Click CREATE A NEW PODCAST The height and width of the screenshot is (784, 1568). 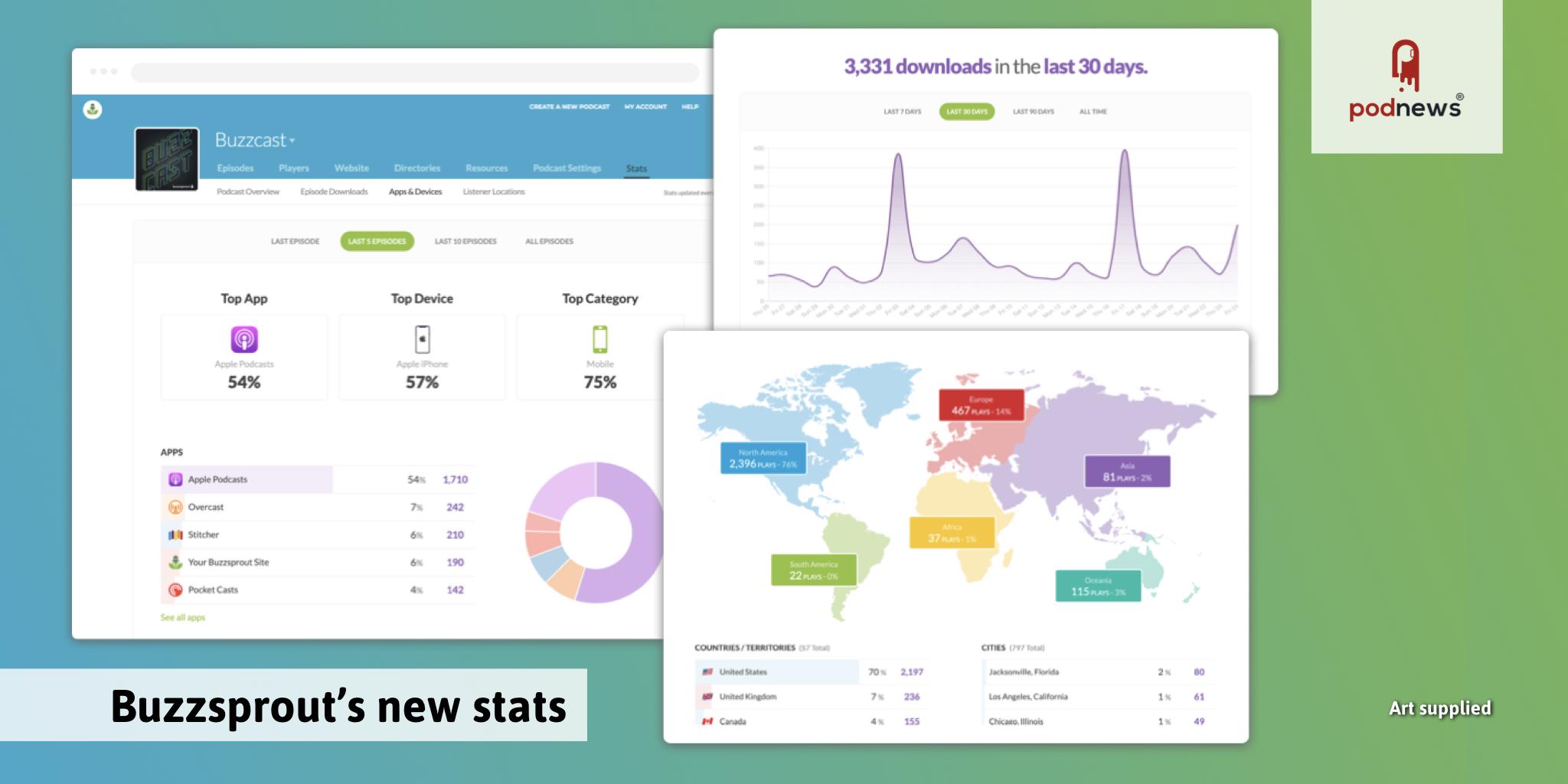coord(569,106)
